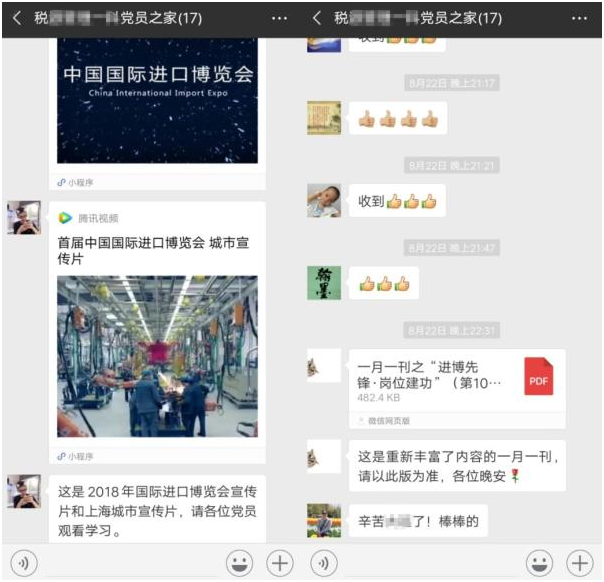
Task: Select the 这是 2018 年国际进口博览会宣传片 message
Action: tap(157, 509)
